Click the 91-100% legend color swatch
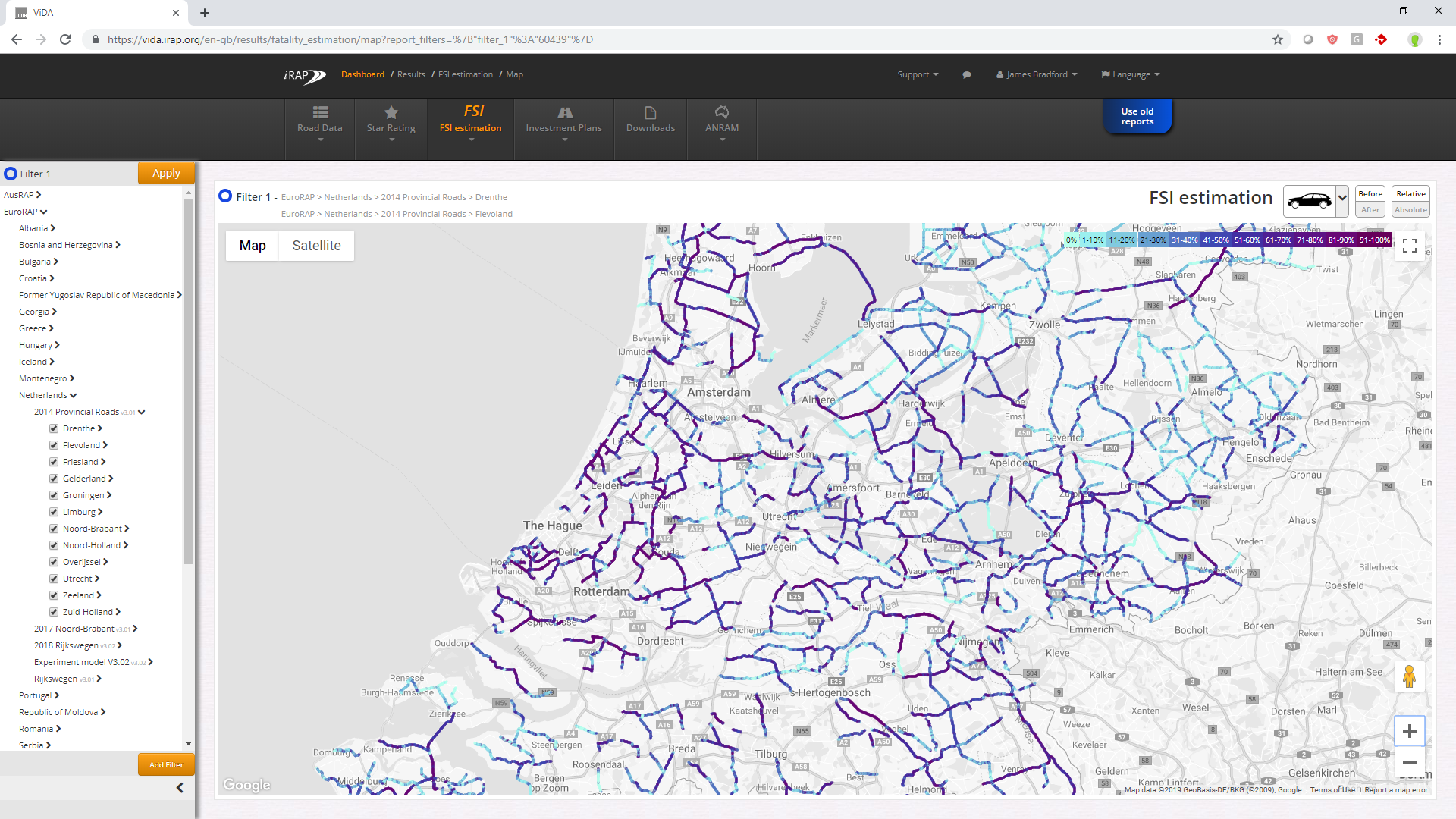The image size is (1456, 819). click(x=1374, y=240)
